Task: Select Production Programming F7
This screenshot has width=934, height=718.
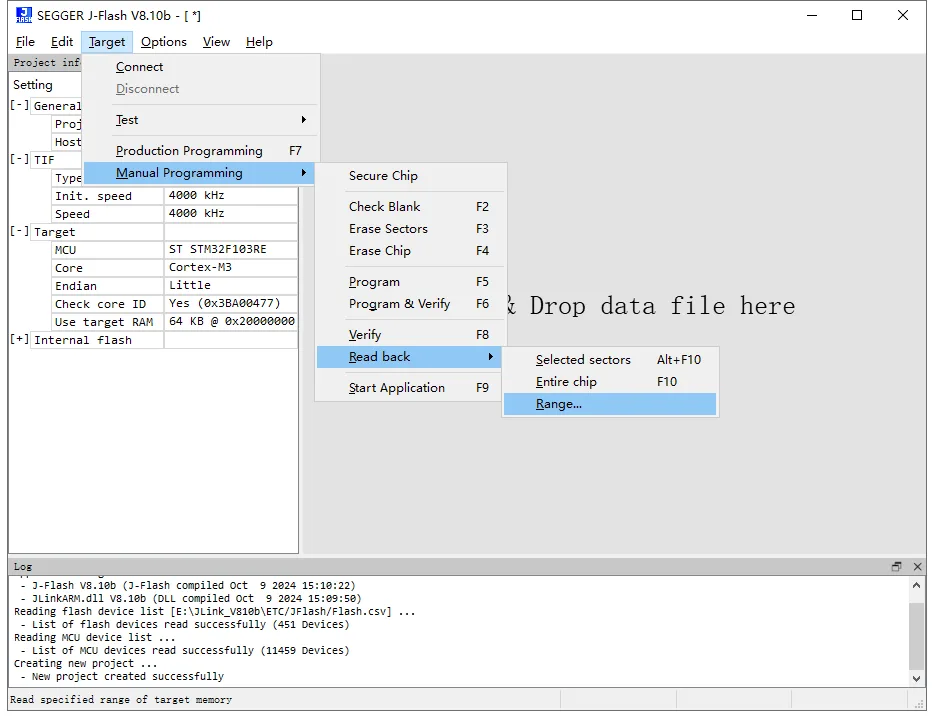Action: point(199,151)
